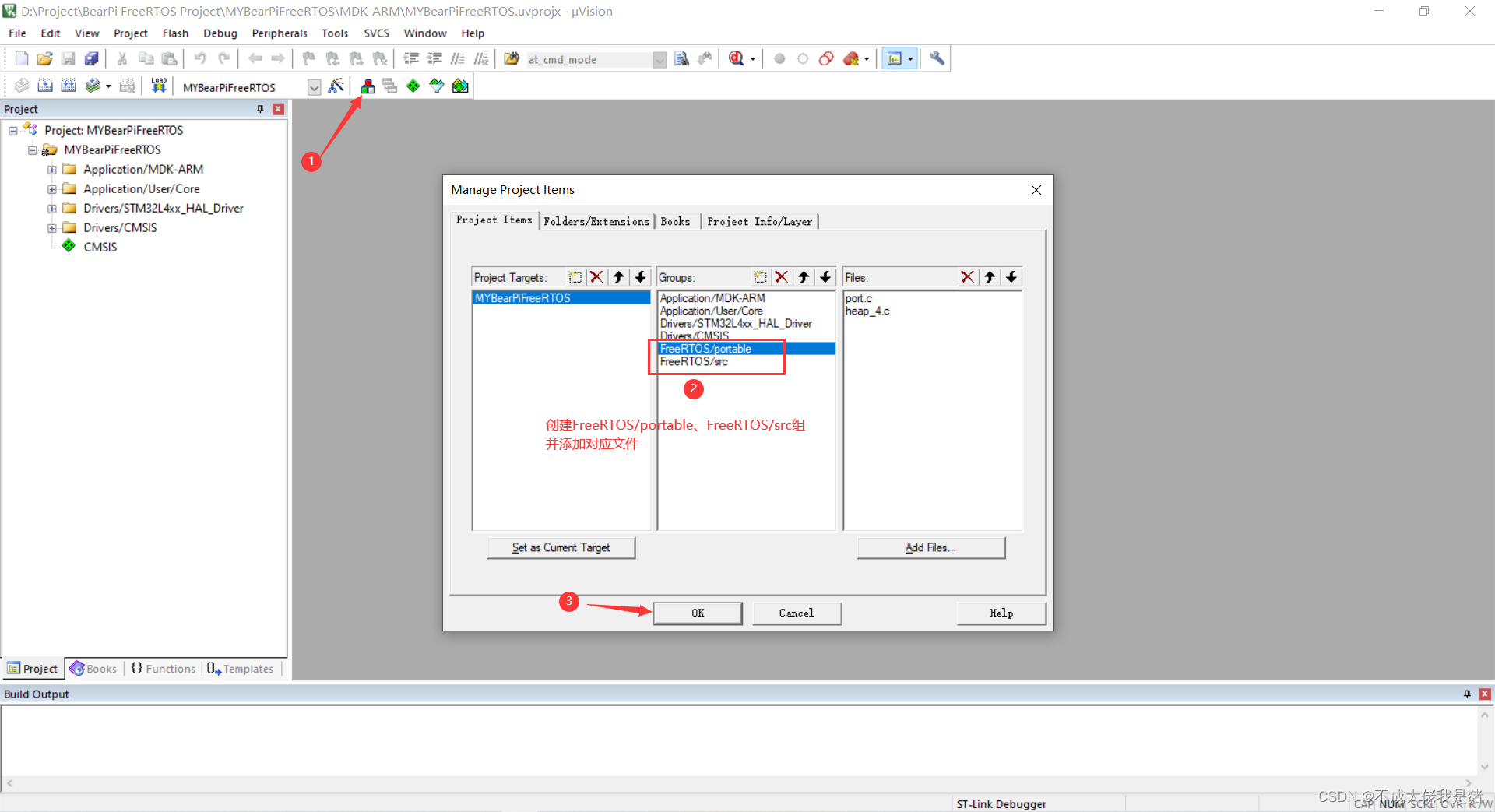The width and height of the screenshot is (1495, 812).
Task: Click Cancel in Manage Project Items
Action: click(797, 613)
